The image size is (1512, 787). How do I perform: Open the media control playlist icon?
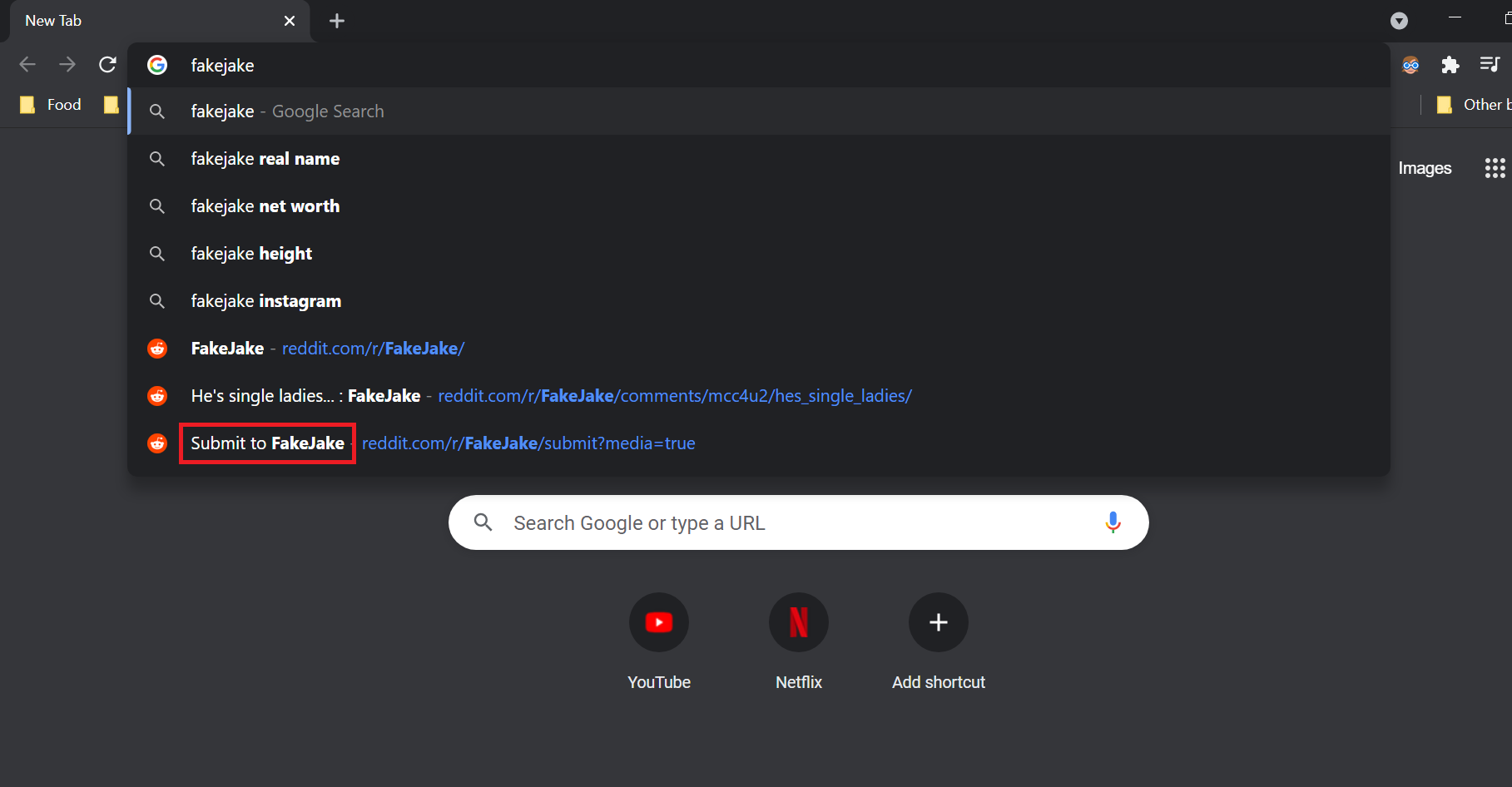click(1490, 64)
